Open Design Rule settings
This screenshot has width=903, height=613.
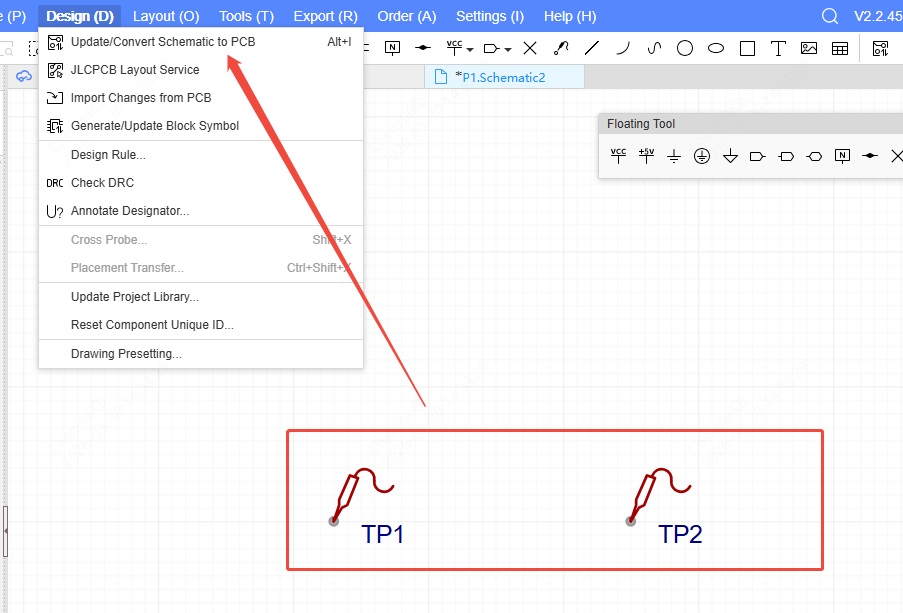pos(108,155)
